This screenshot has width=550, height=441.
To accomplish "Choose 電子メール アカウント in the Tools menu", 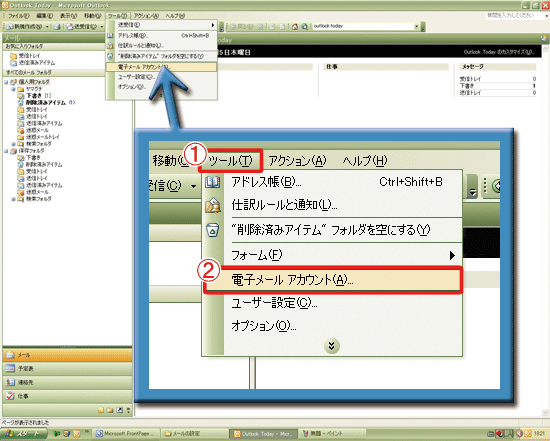I will (x=161, y=67).
